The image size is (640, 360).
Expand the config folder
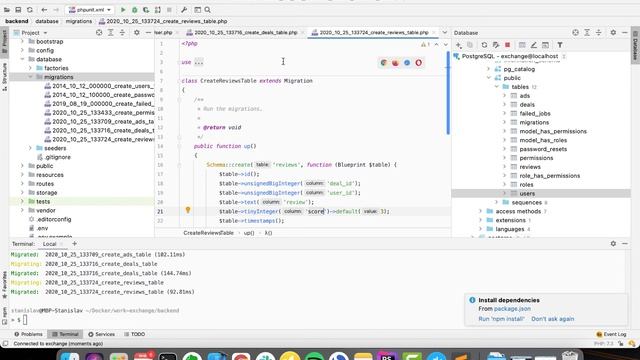(x=22, y=51)
